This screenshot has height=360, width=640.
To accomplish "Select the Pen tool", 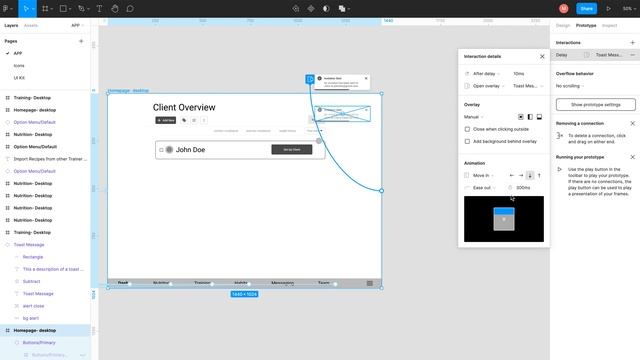I will 82,9.
